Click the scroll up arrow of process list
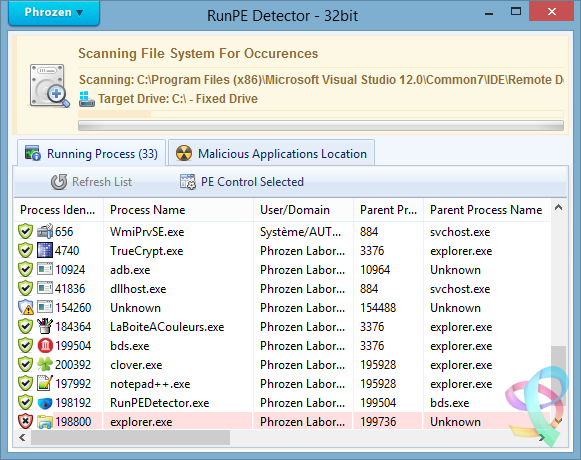 coord(558,208)
